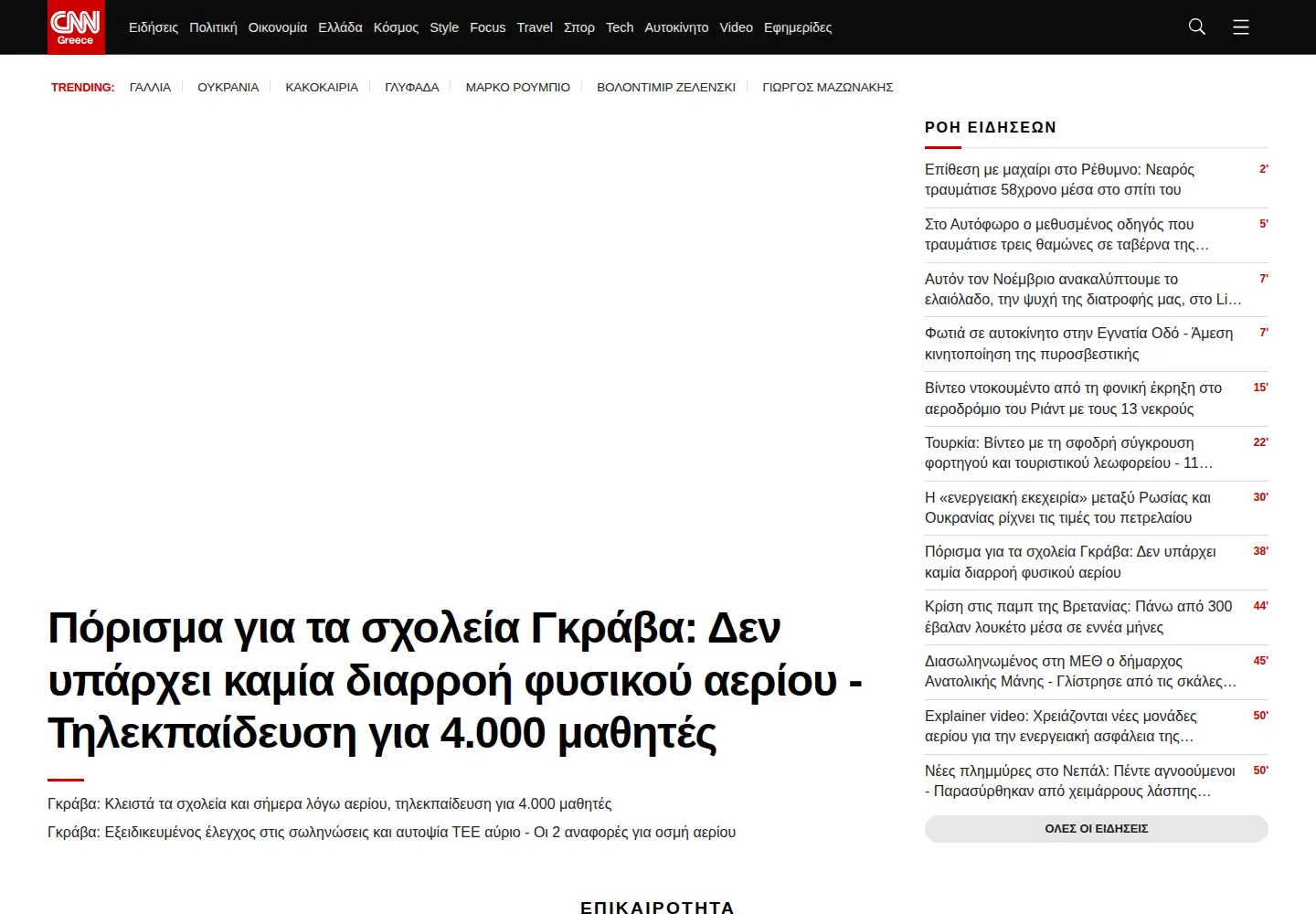Click the ΟΛΕΣ ΟΙ ΕΙΔΗΣΕΙΣ button
This screenshot has width=1316, height=914.
(x=1097, y=829)
